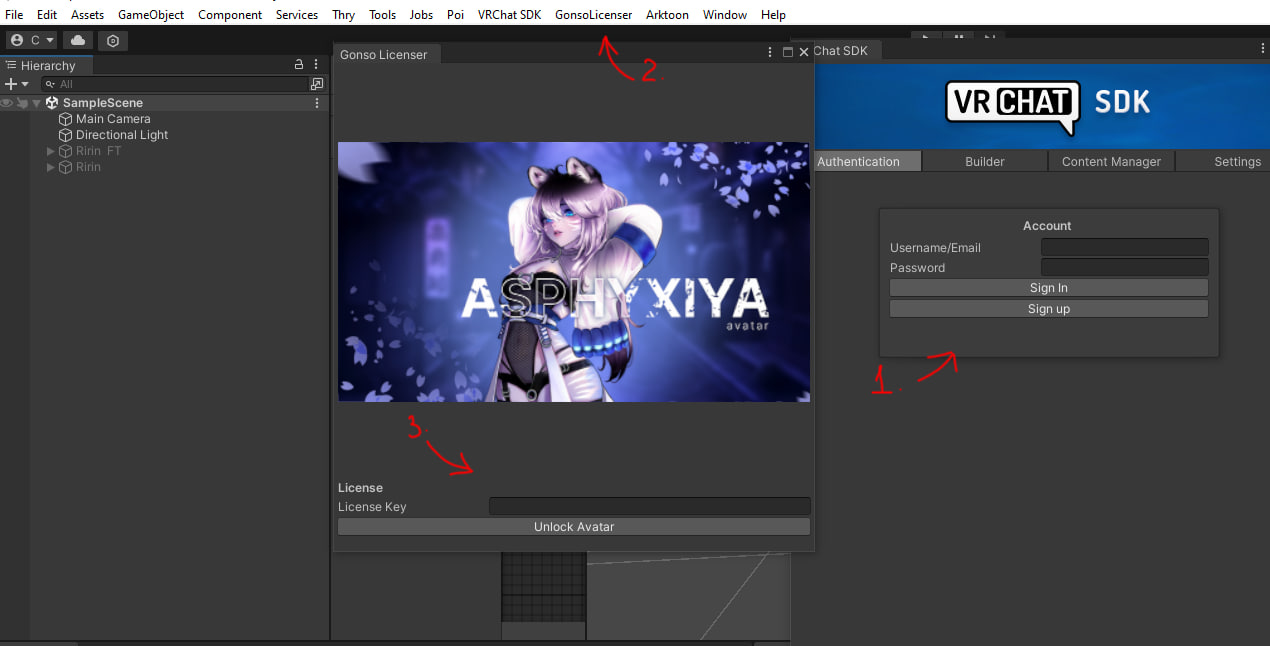Switch to the Content Manager tab
Viewport: 1270px width, 646px height.
[x=1111, y=162]
